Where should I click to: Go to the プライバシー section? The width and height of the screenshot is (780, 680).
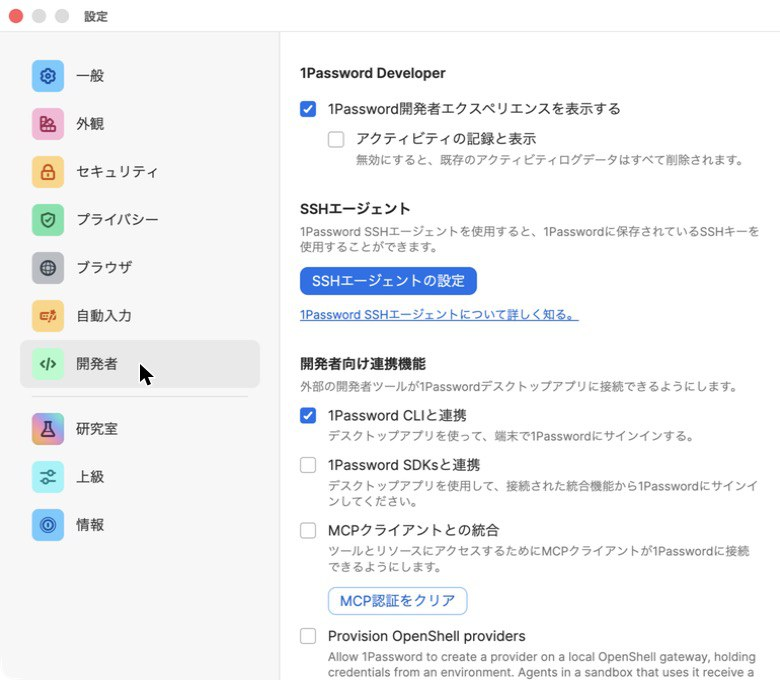pos(140,220)
